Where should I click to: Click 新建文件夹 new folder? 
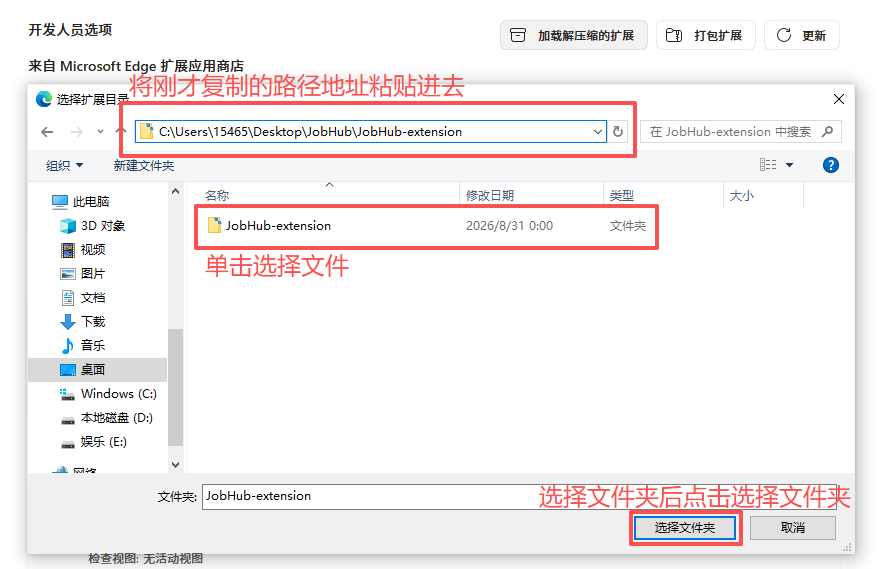tap(144, 166)
